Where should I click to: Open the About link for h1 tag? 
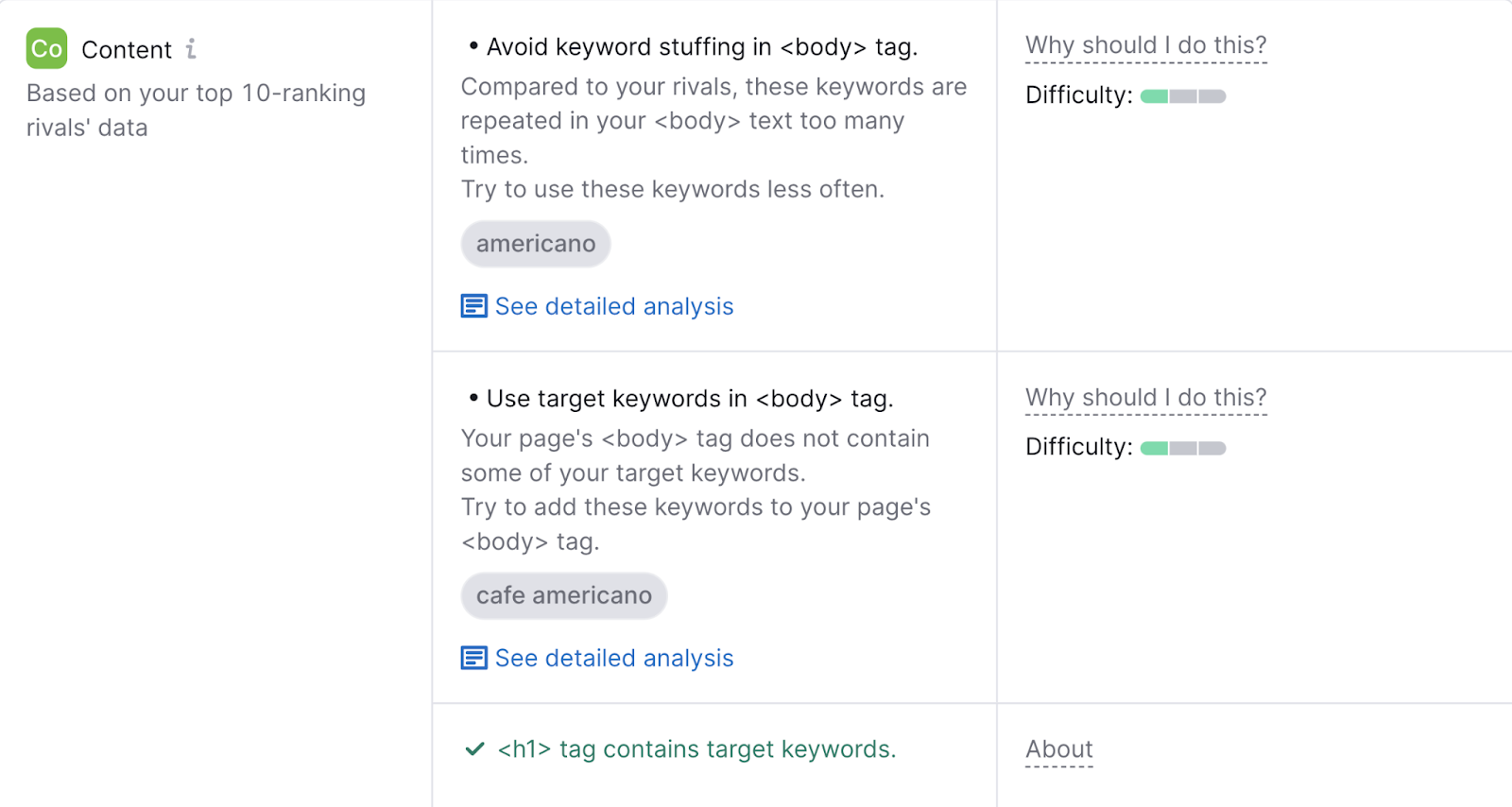coord(1058,749)
